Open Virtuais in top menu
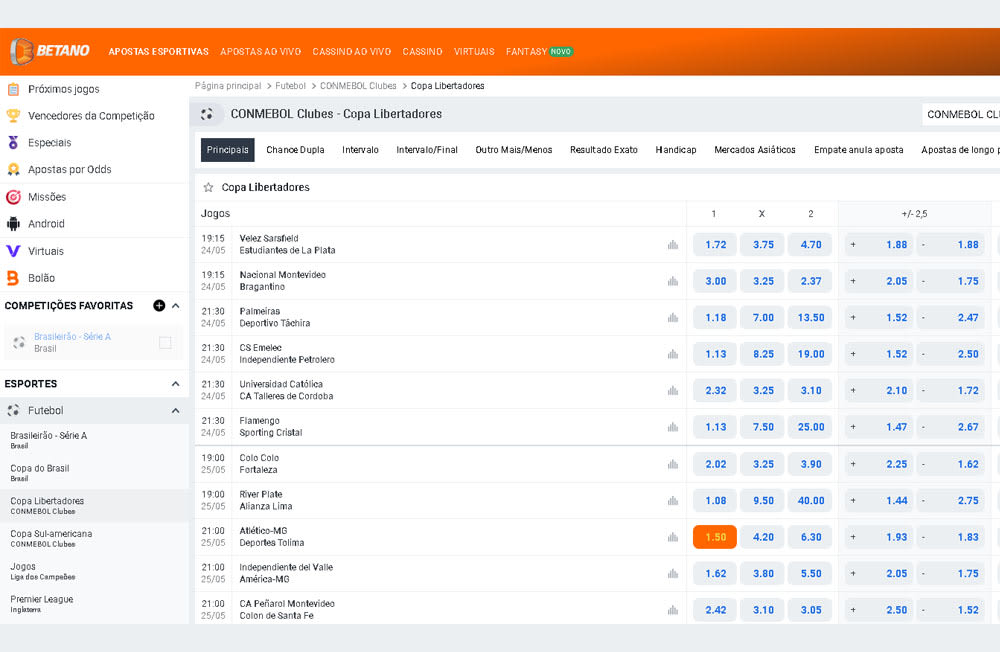Screen dimensions: 1000x652 (474, 52)
